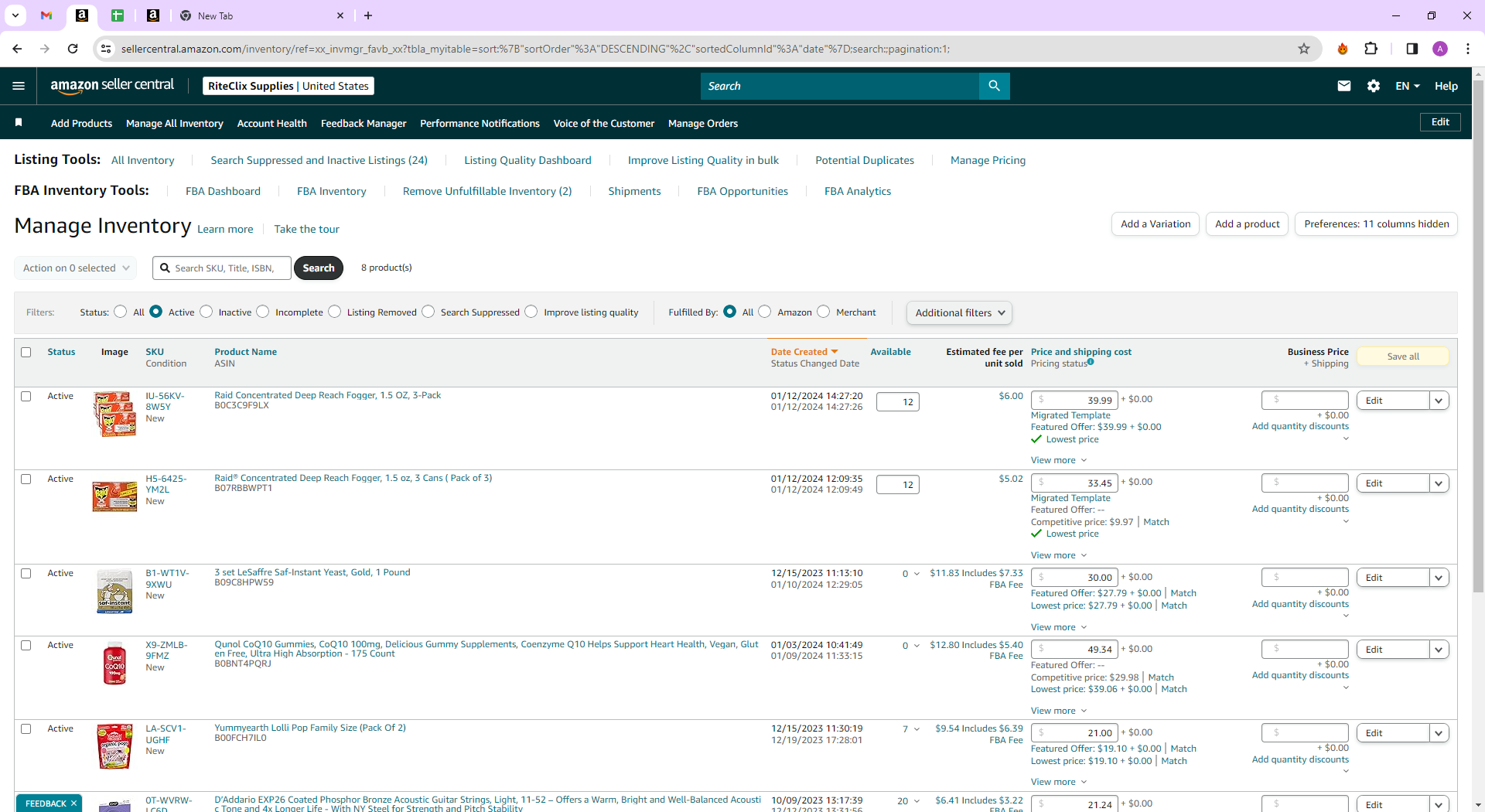1485x812 pixels.
Task: Check the box for SKU B1-WT1V-9XWU
Action: 26,574
